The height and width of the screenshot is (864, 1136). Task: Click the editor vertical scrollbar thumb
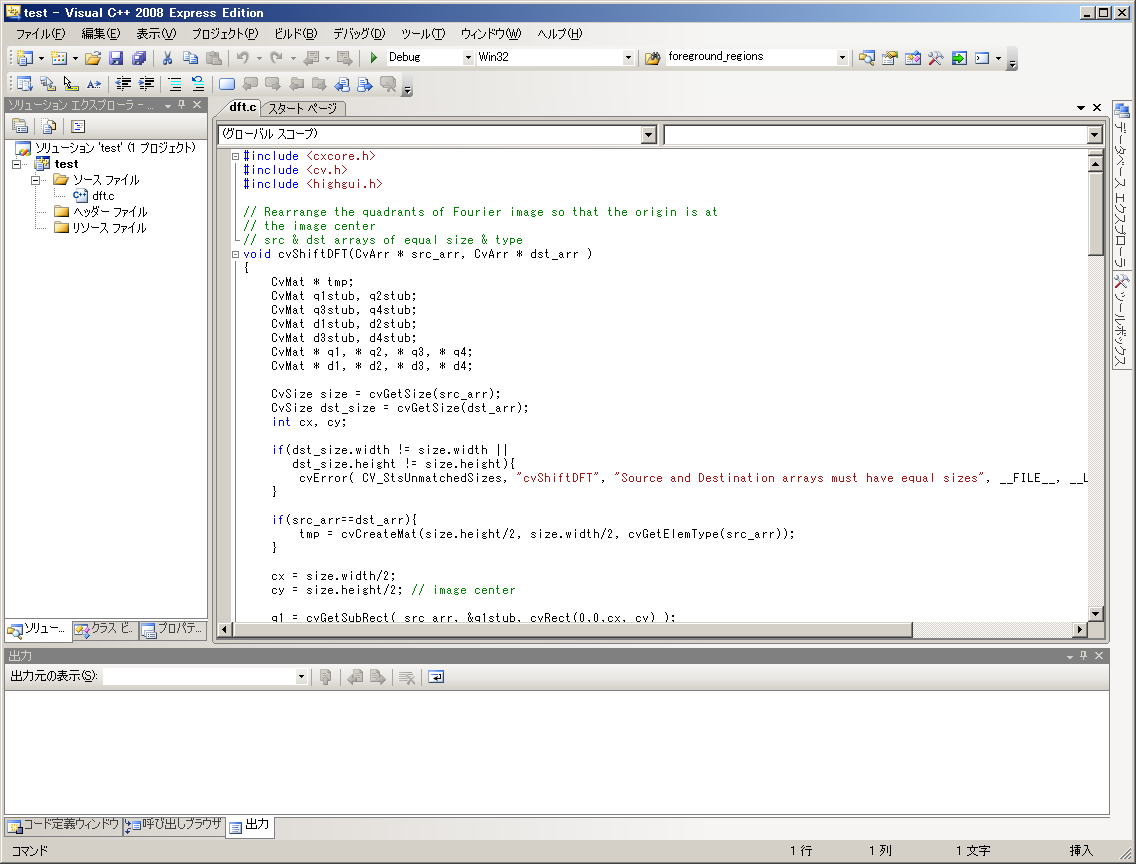pyautogui.click(x=1095, y=213)
